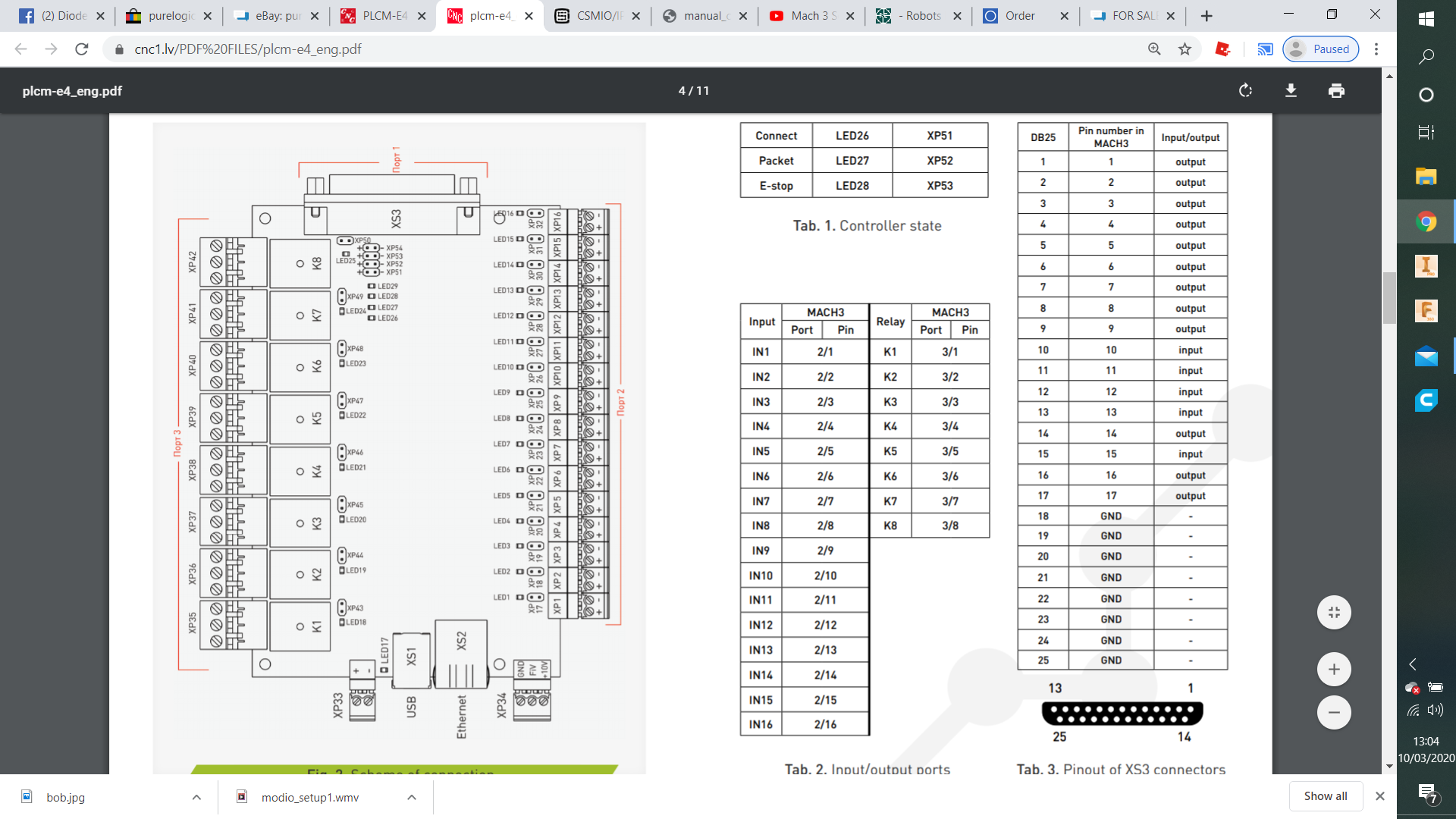Download the PDF file
1456x819 pixels.
click(1291, 91)
